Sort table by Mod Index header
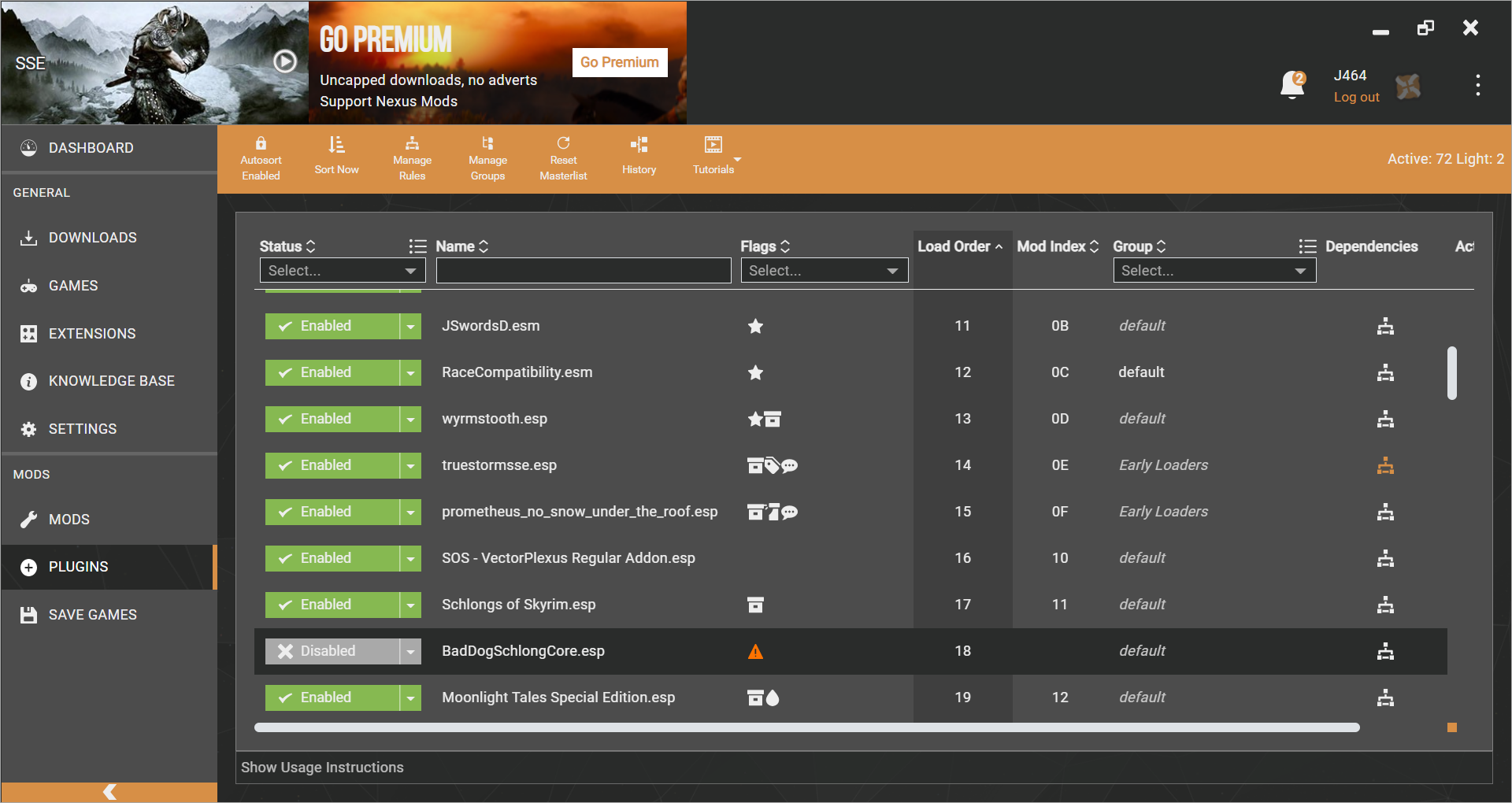Image resolution: width=1512 pixels, height=803 pixels. pos(1058,246)
